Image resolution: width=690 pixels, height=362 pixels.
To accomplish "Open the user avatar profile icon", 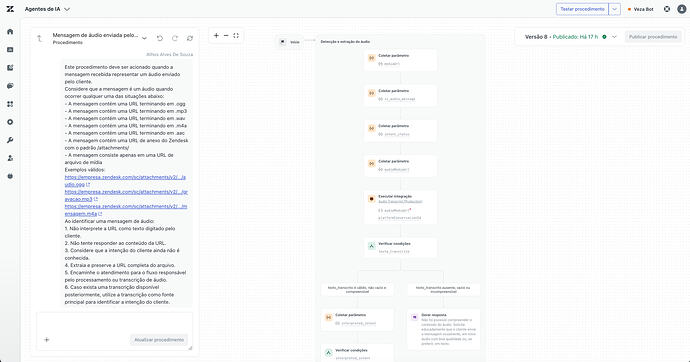I will click(x=681, y=9).
